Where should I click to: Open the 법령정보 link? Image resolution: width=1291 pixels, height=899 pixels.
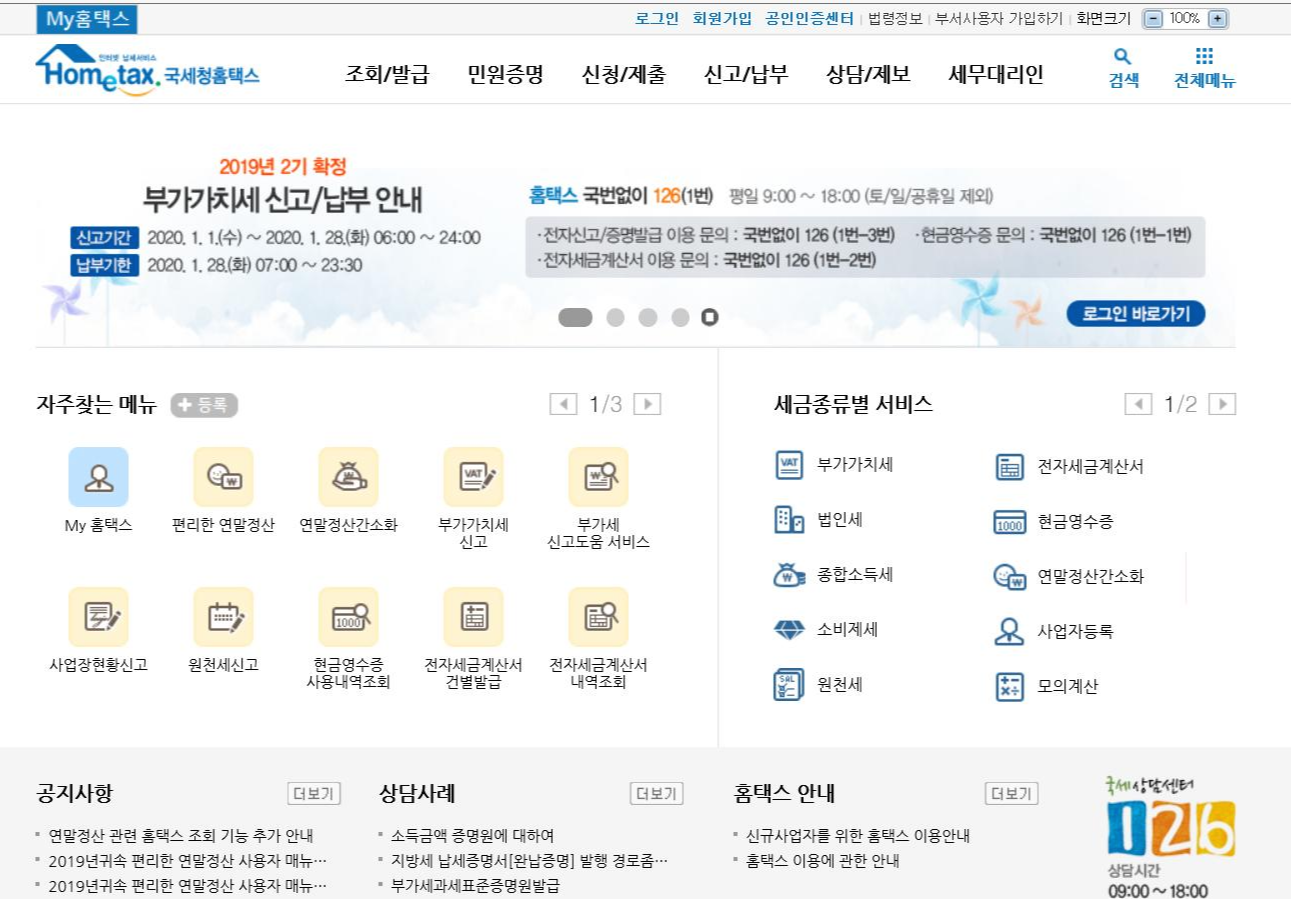895,18
